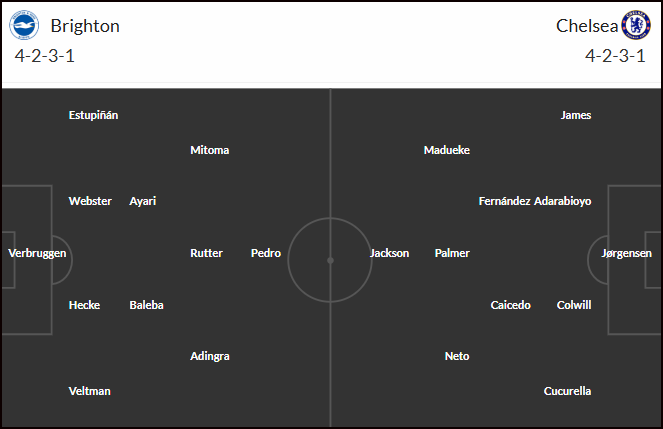This screenshot has width=663, height=429.
Task: Select Chelsea goalkeeper Jørgensen
Action: [626, 253]
